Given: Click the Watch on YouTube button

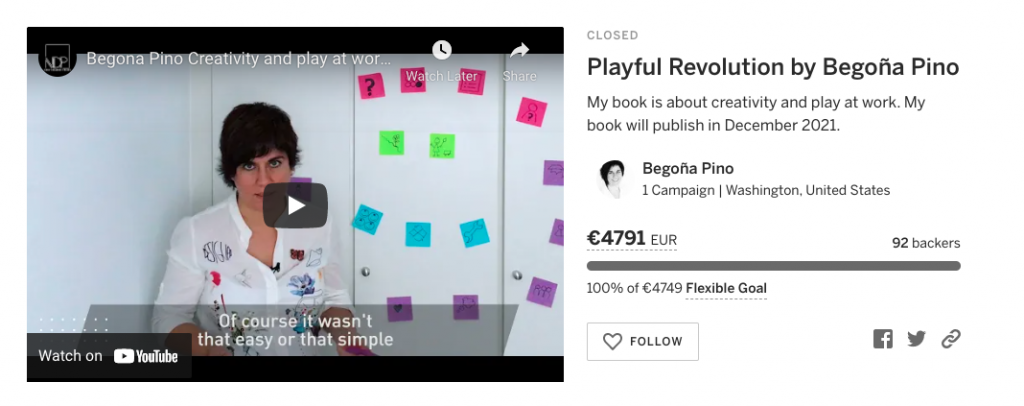Looking at the screenshot, I should click(x=108, y=356).
